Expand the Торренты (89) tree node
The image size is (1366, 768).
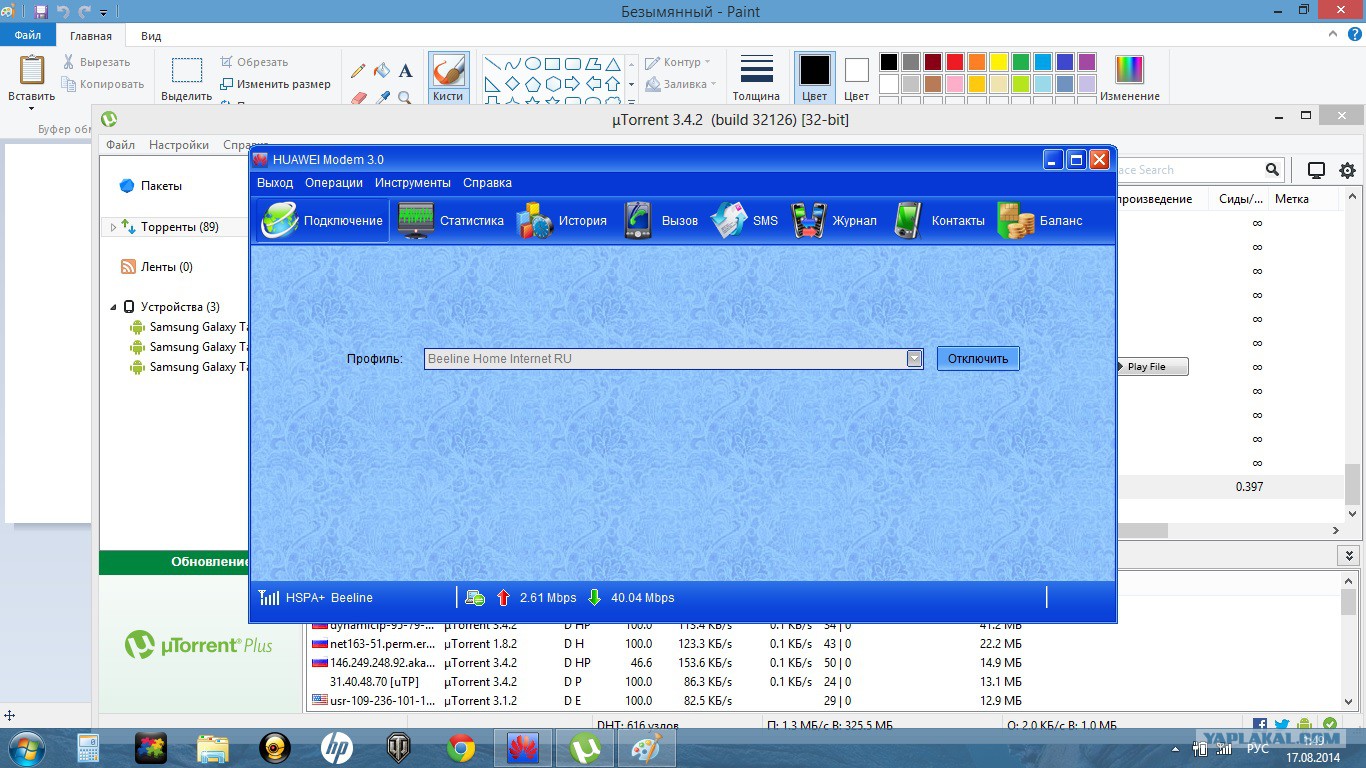coord(113,227)
